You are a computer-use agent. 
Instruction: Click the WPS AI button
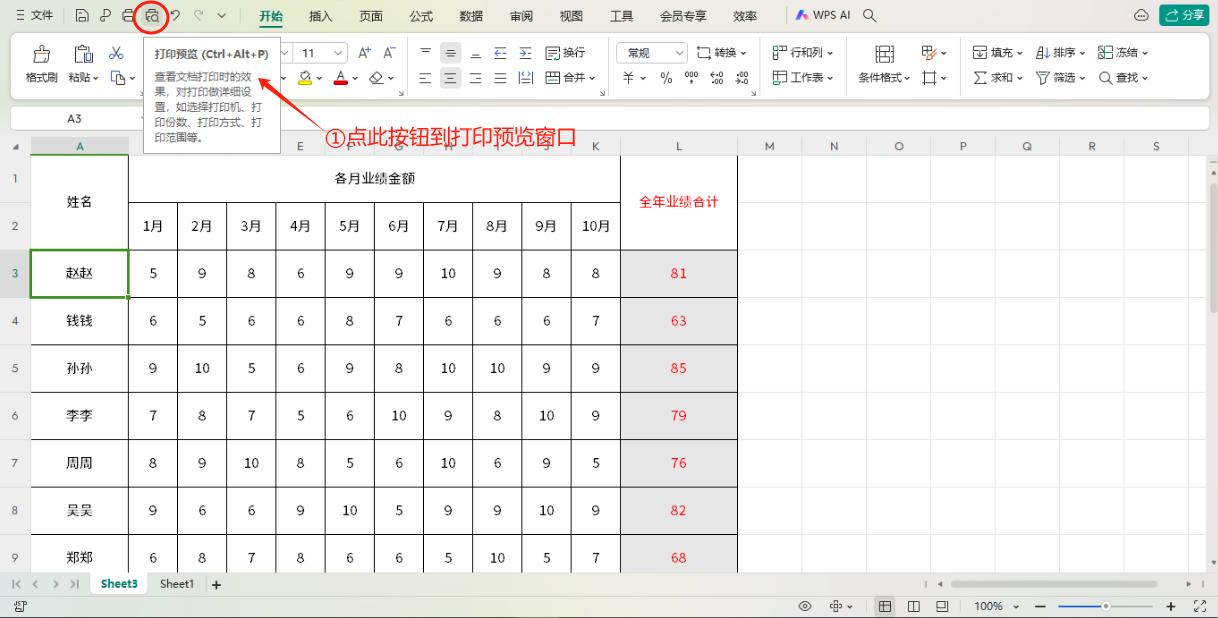pos(823,16)
